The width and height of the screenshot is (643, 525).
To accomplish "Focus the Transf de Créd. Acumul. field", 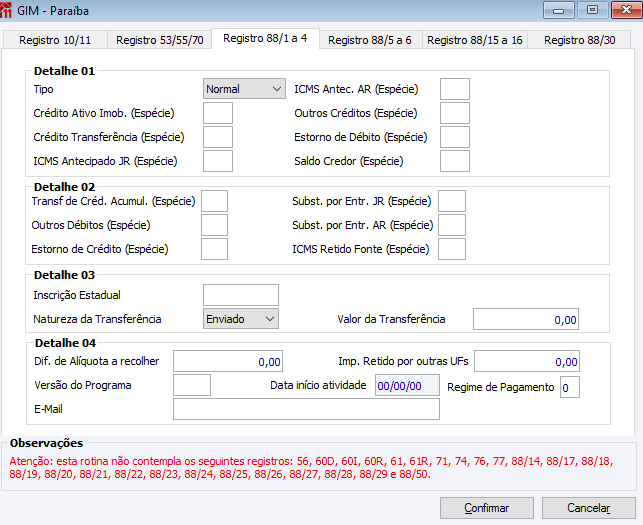I will click(x=214, y=201).
